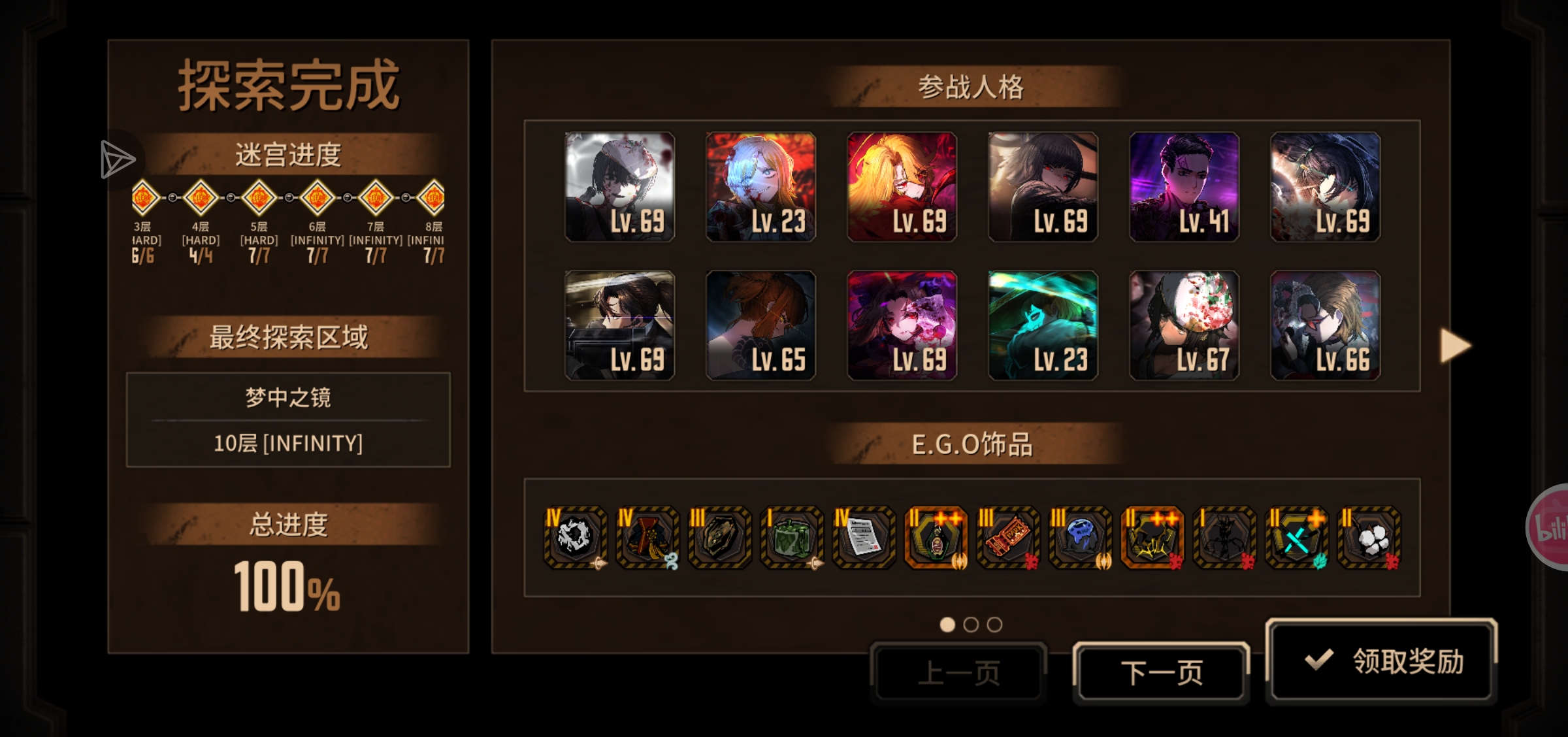Open the Lv. 65 identity portrait
The width and height of the screenshot is (1568, 737).
760,325
